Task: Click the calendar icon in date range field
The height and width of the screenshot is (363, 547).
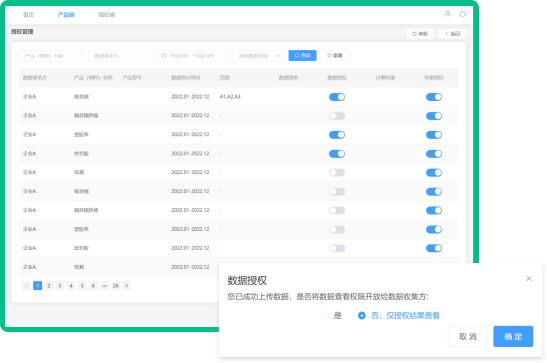Action: (x=164, y=55)
